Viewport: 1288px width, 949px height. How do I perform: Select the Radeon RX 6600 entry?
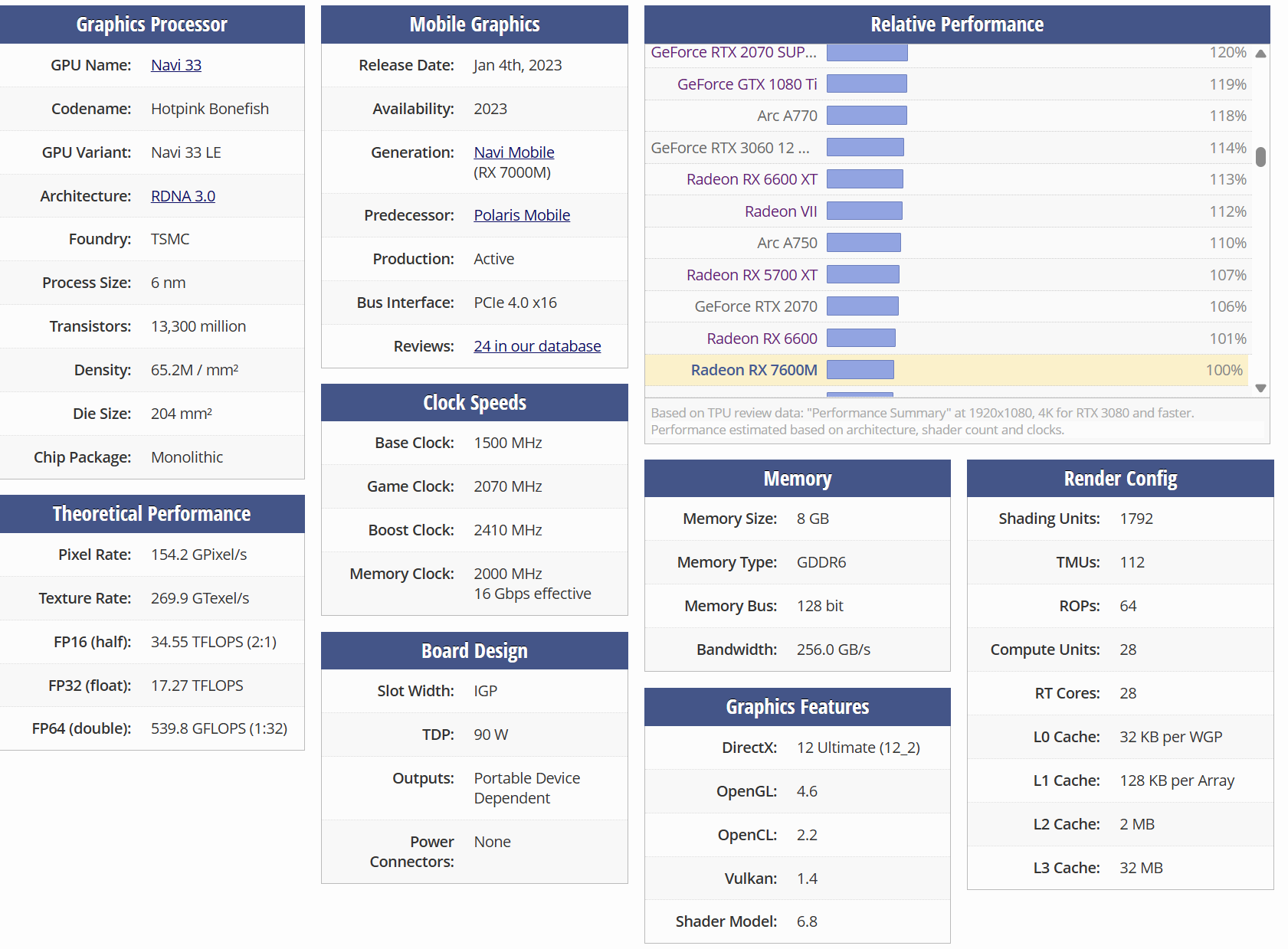[761, 339]
